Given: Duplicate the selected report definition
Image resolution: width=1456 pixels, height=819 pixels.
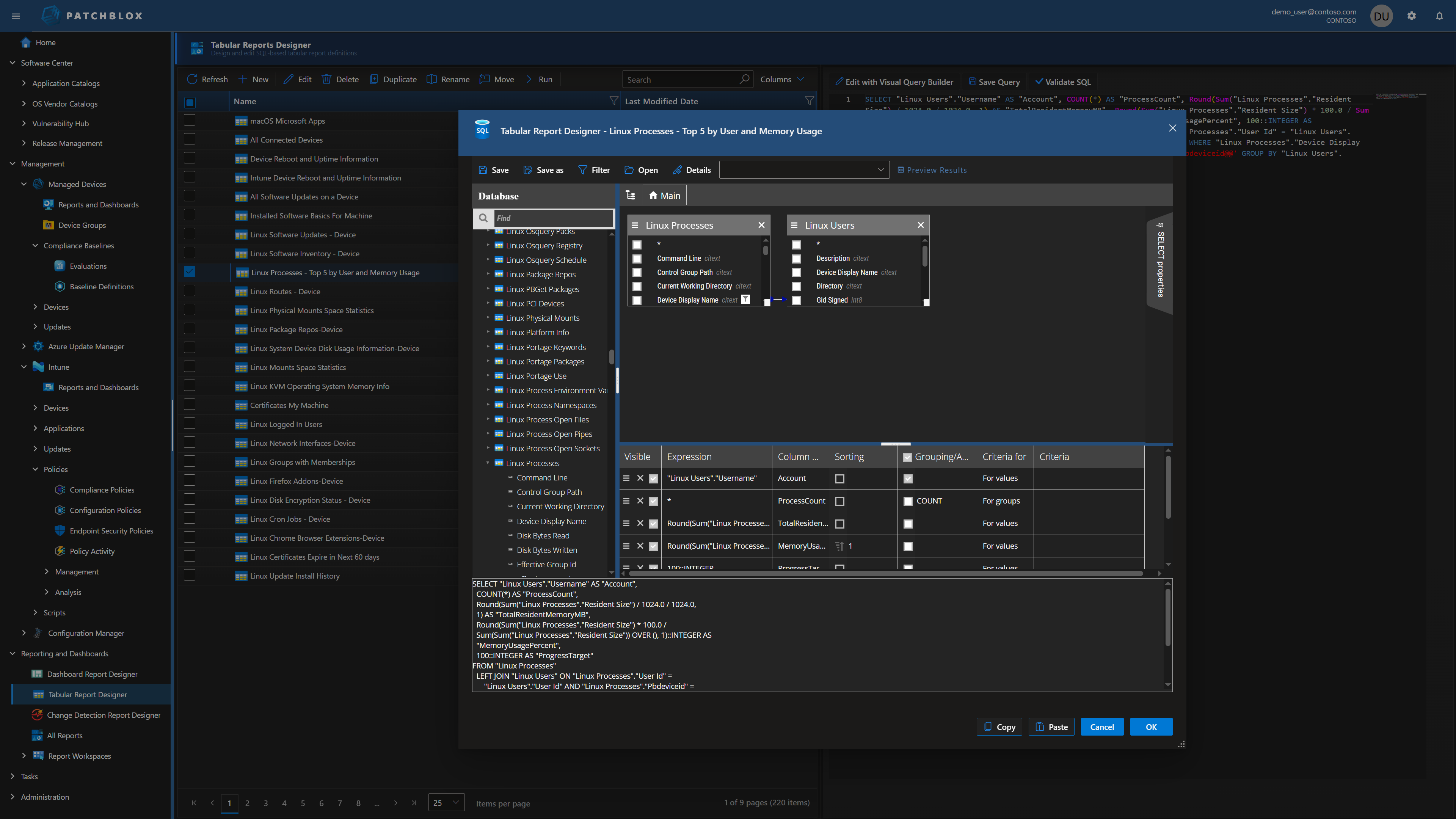Looking at the screenshot, I should [x=393, y=79].
